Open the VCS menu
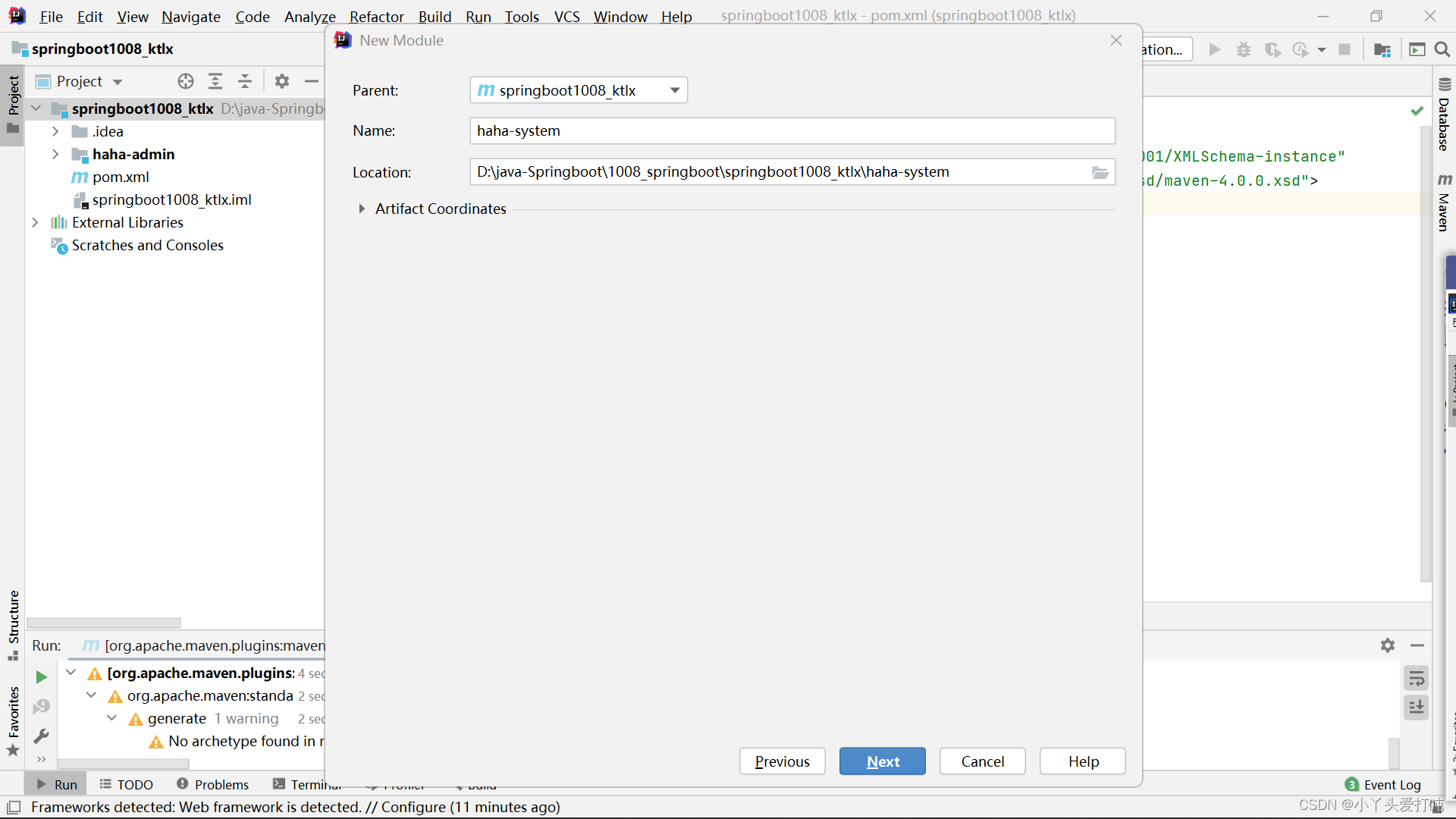This screenshot has width=1456, height=819. click(566, 17)
